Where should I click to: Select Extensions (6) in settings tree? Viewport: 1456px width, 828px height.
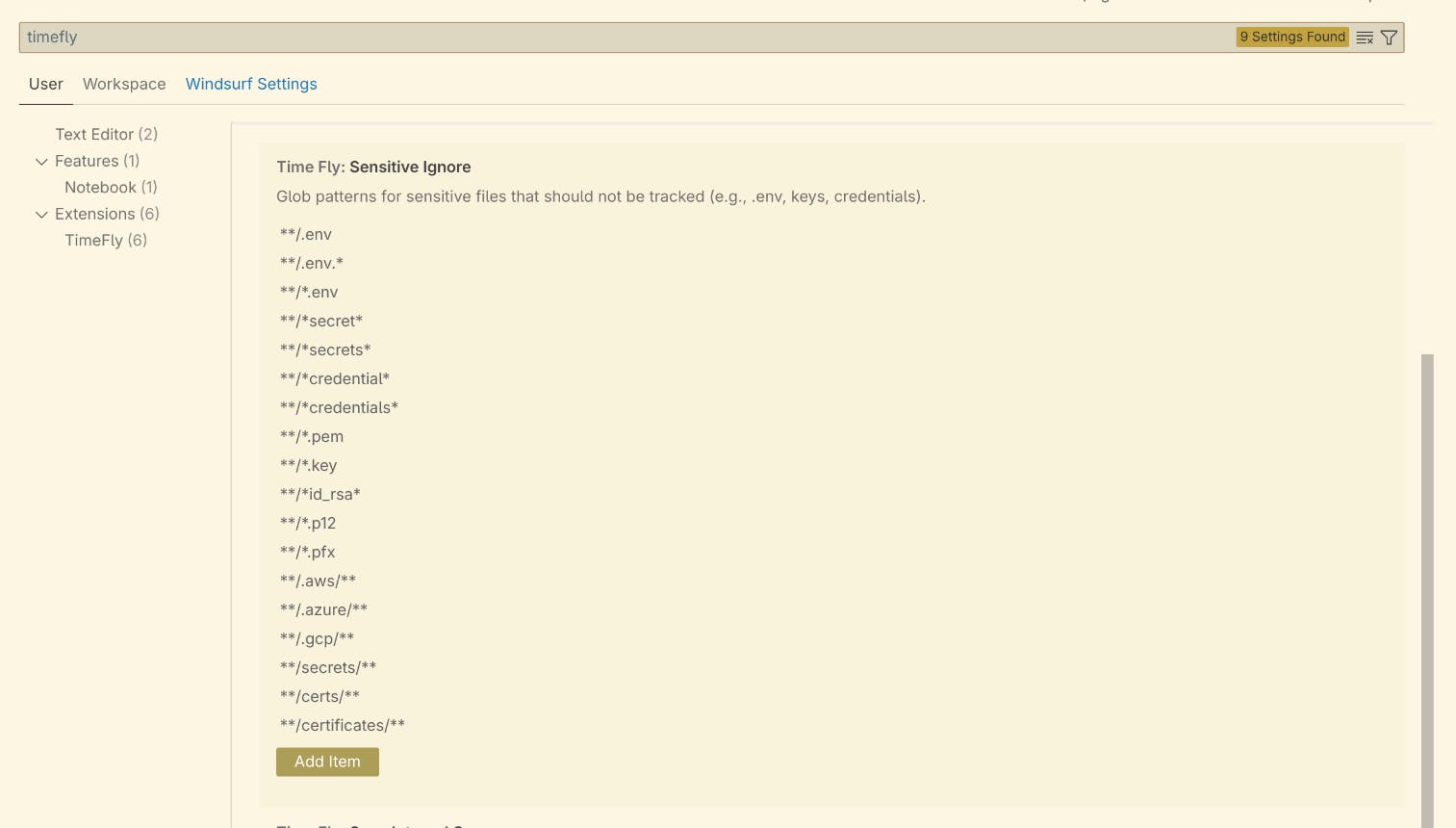(x=107, y=214)
